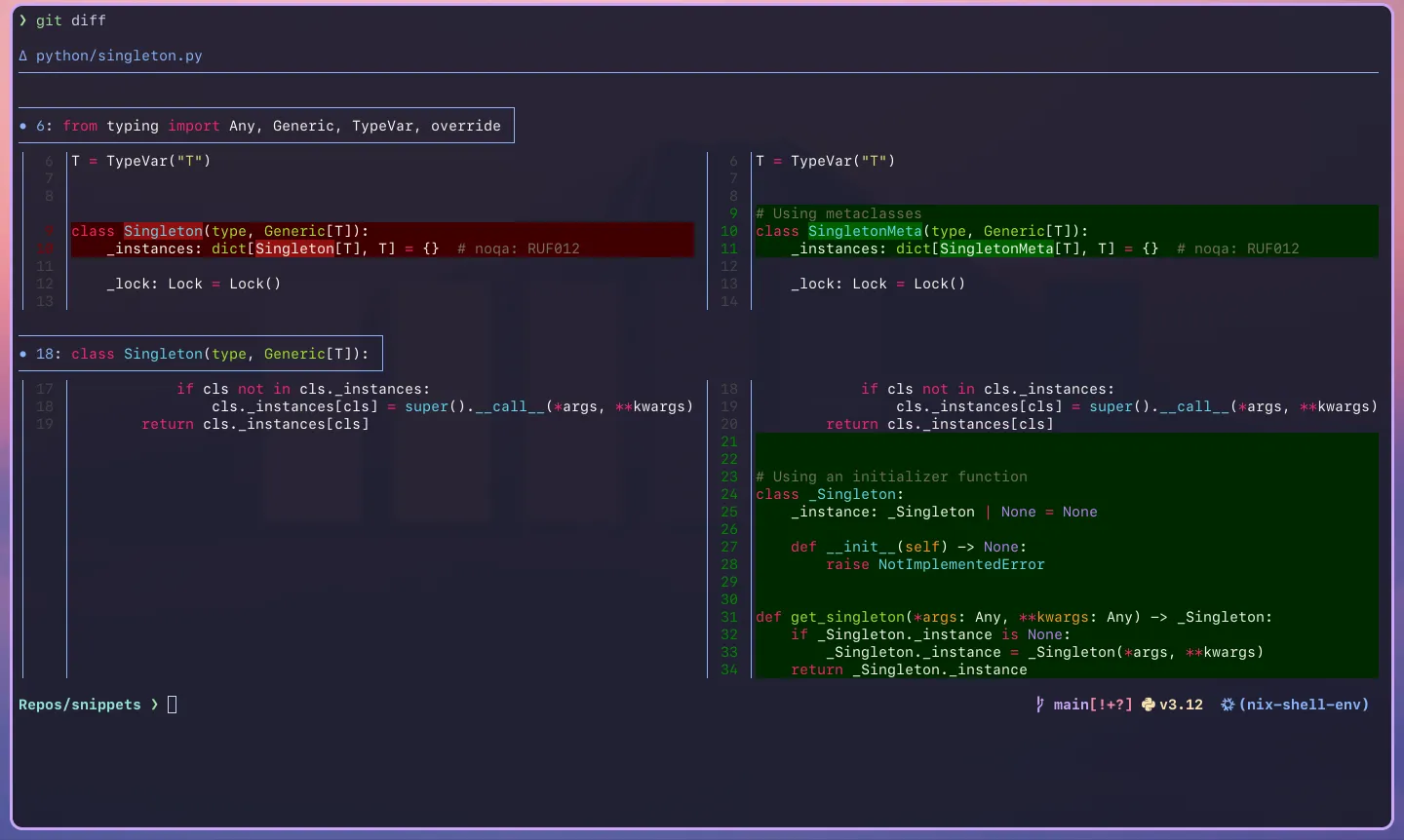Select the python/singleton.py file heading
The height and width of the screenshot is (840, 1404).
(x=119, y=56)
